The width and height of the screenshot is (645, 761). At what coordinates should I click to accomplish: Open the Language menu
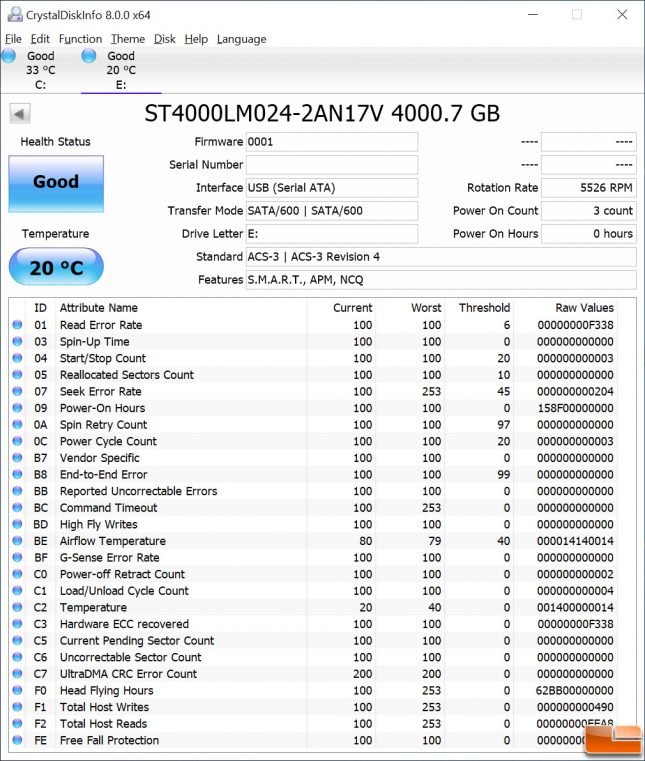(241, 39)
